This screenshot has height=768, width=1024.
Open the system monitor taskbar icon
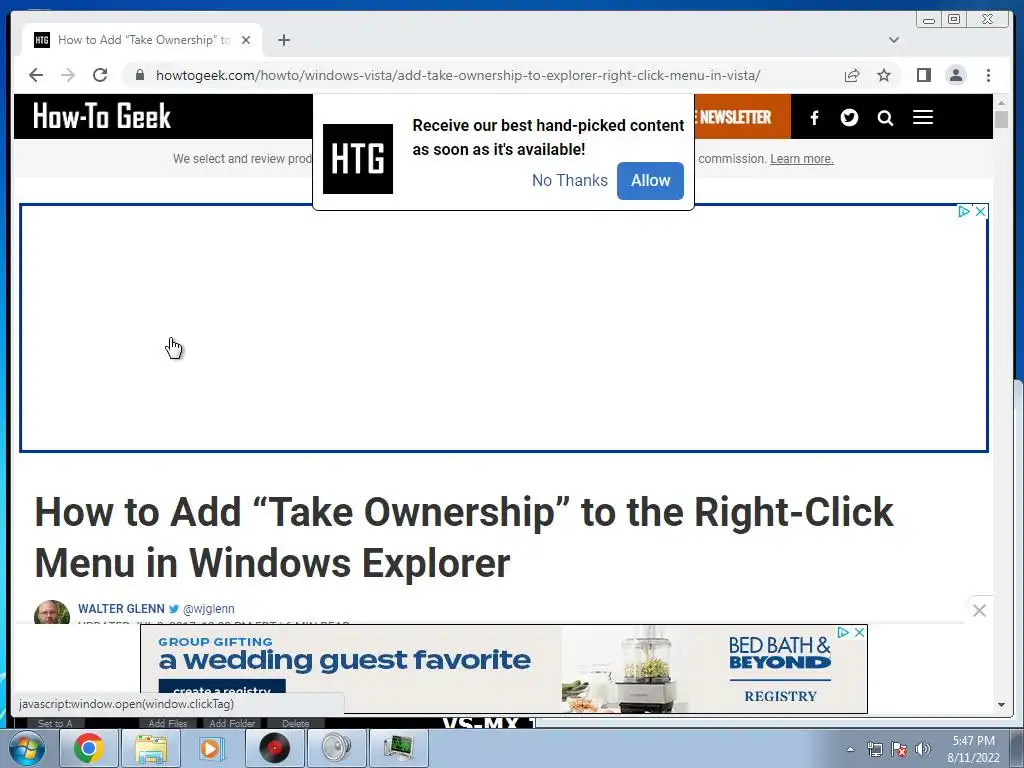click(398, 748)
